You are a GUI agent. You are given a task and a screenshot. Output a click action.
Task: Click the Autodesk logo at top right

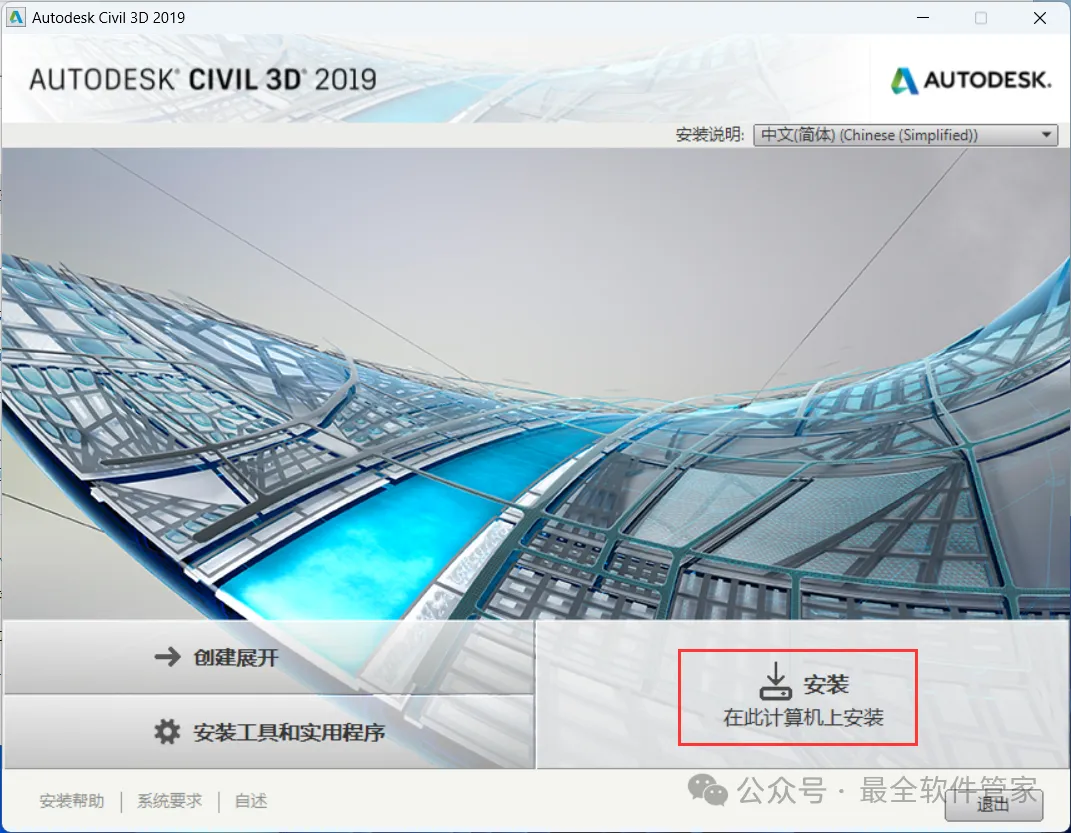point(970,80)
